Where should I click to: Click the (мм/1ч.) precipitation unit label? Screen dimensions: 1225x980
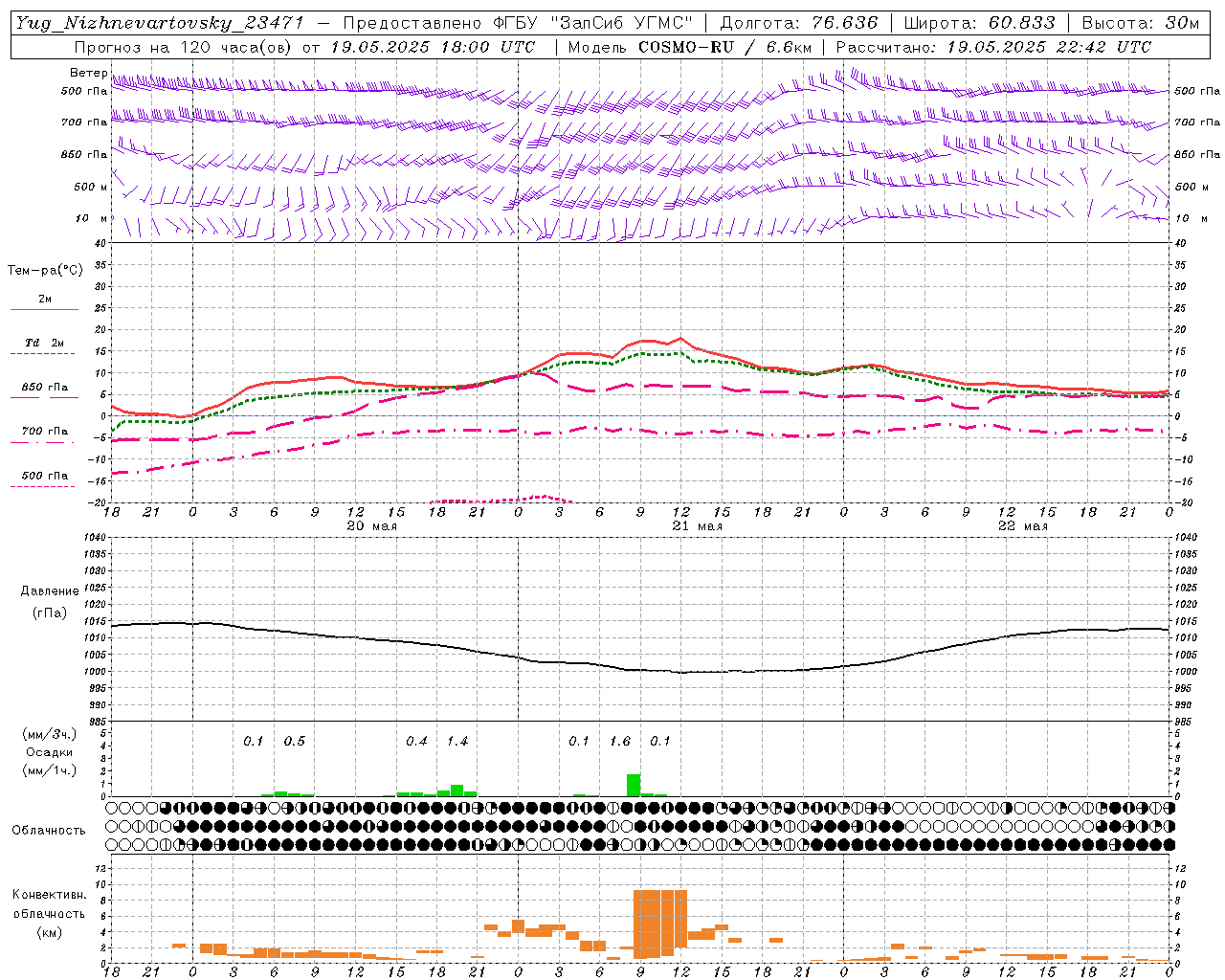point(50,770)
